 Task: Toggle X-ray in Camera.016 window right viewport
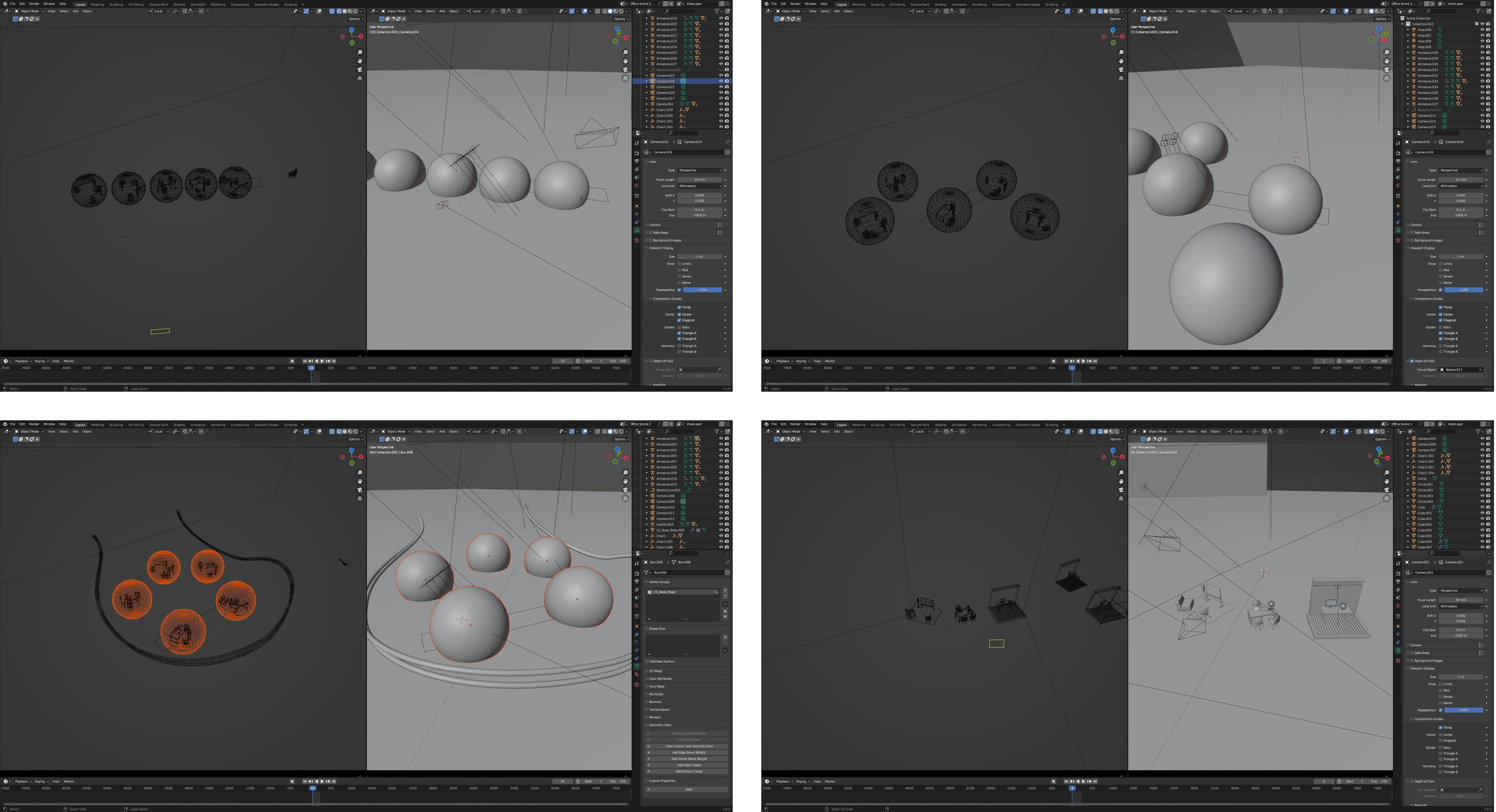coord(1358,11)
